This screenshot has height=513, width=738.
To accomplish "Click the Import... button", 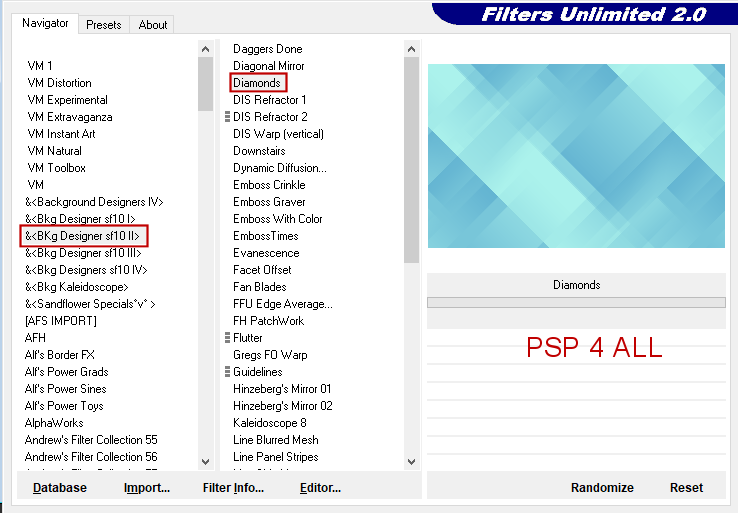I will [147, 488].
